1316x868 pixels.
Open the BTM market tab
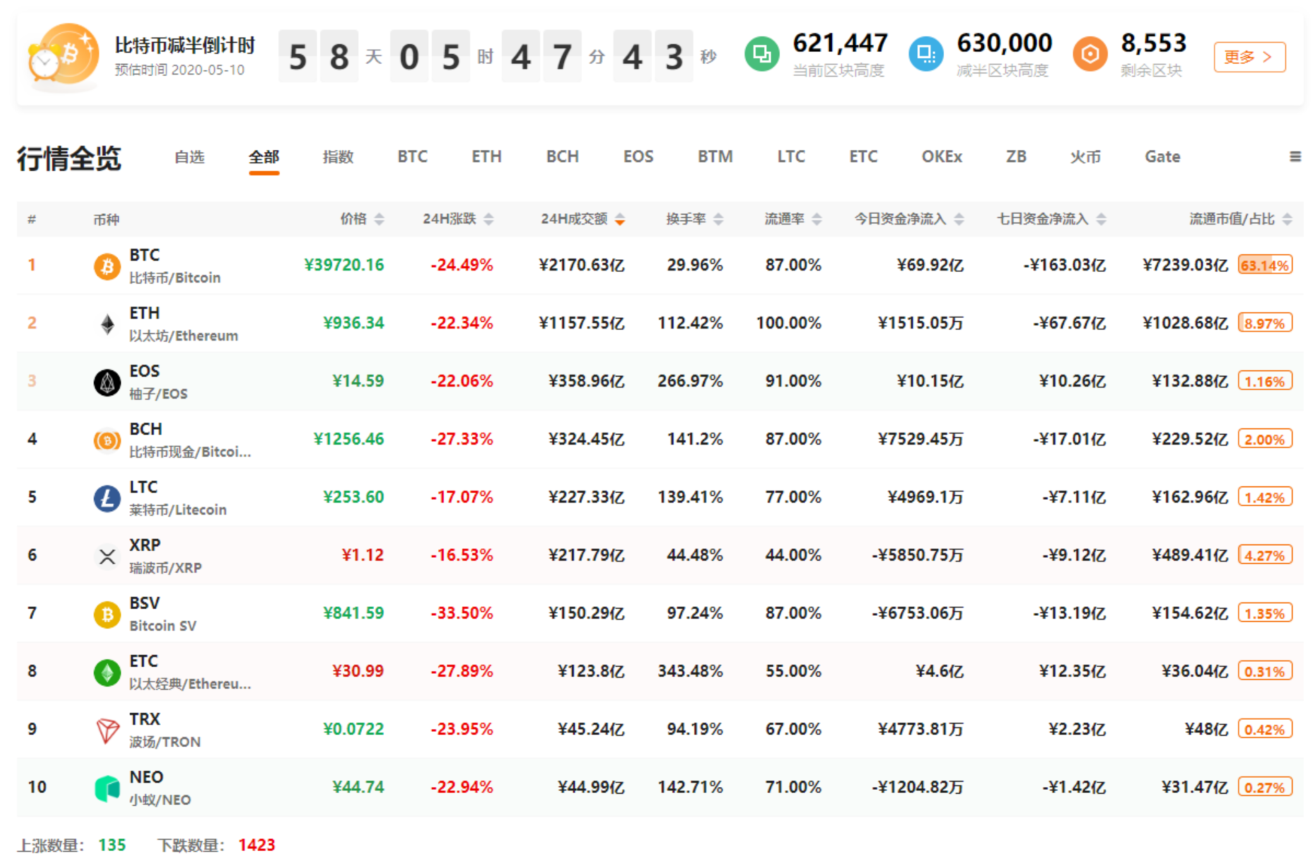pyautogui.click(x=715, y=157)
